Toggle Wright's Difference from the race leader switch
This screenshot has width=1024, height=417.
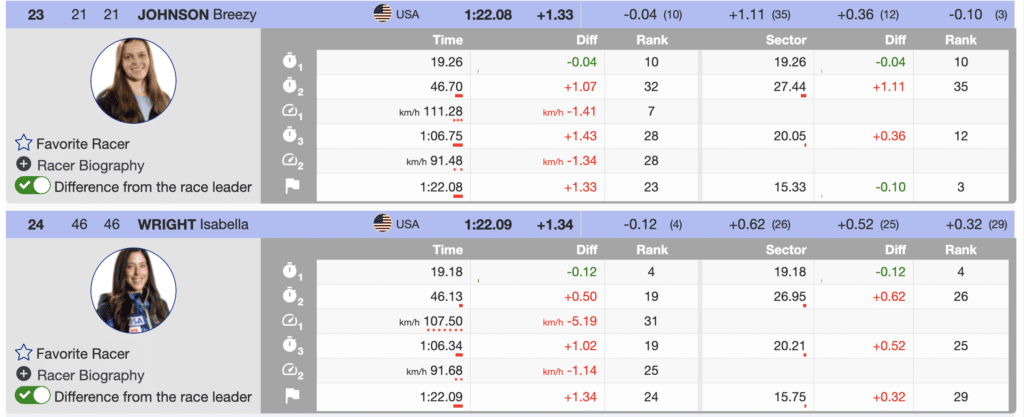(33, 396)
